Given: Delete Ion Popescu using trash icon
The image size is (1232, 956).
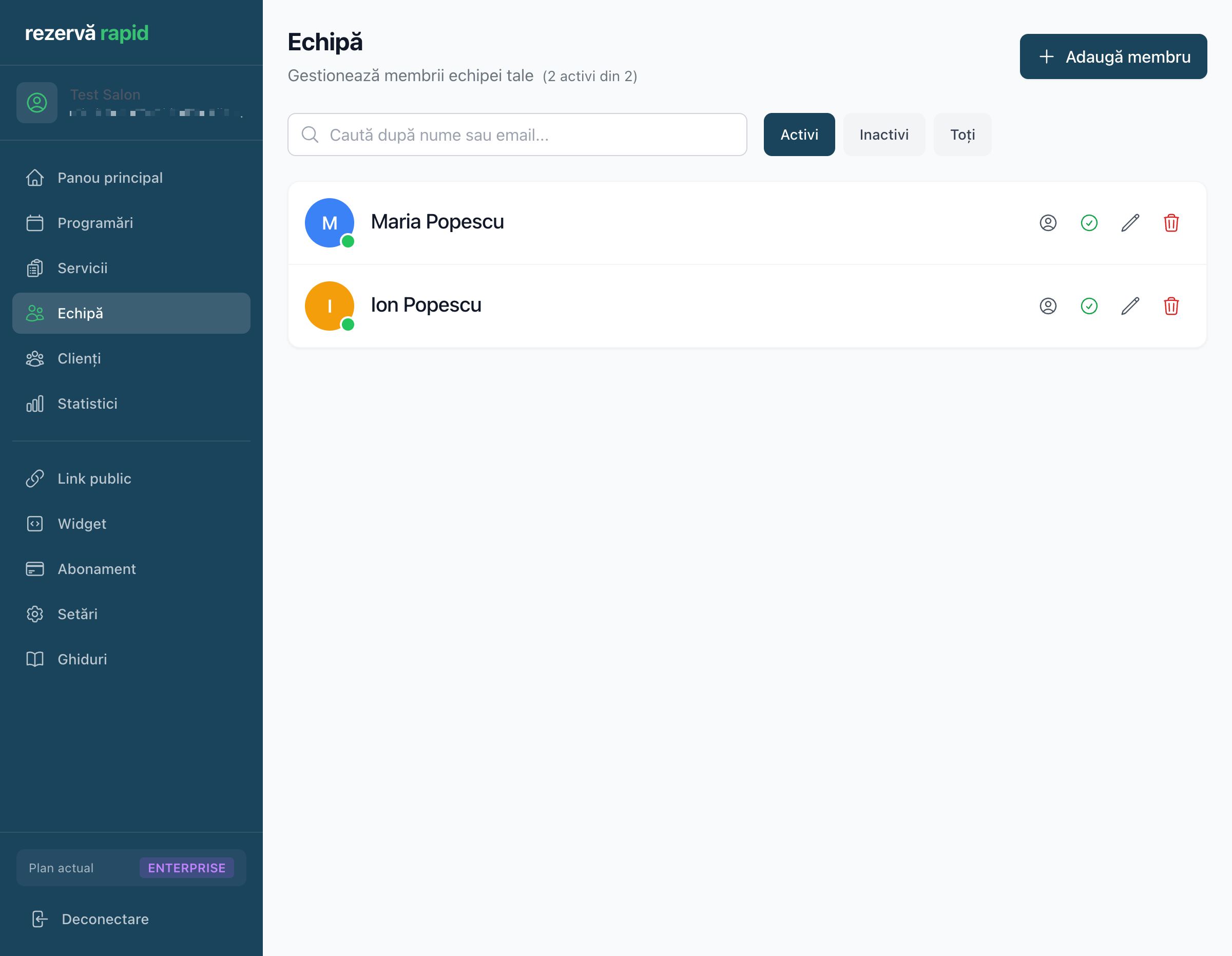Looking at the screenshot, I should pos(1171,306).
